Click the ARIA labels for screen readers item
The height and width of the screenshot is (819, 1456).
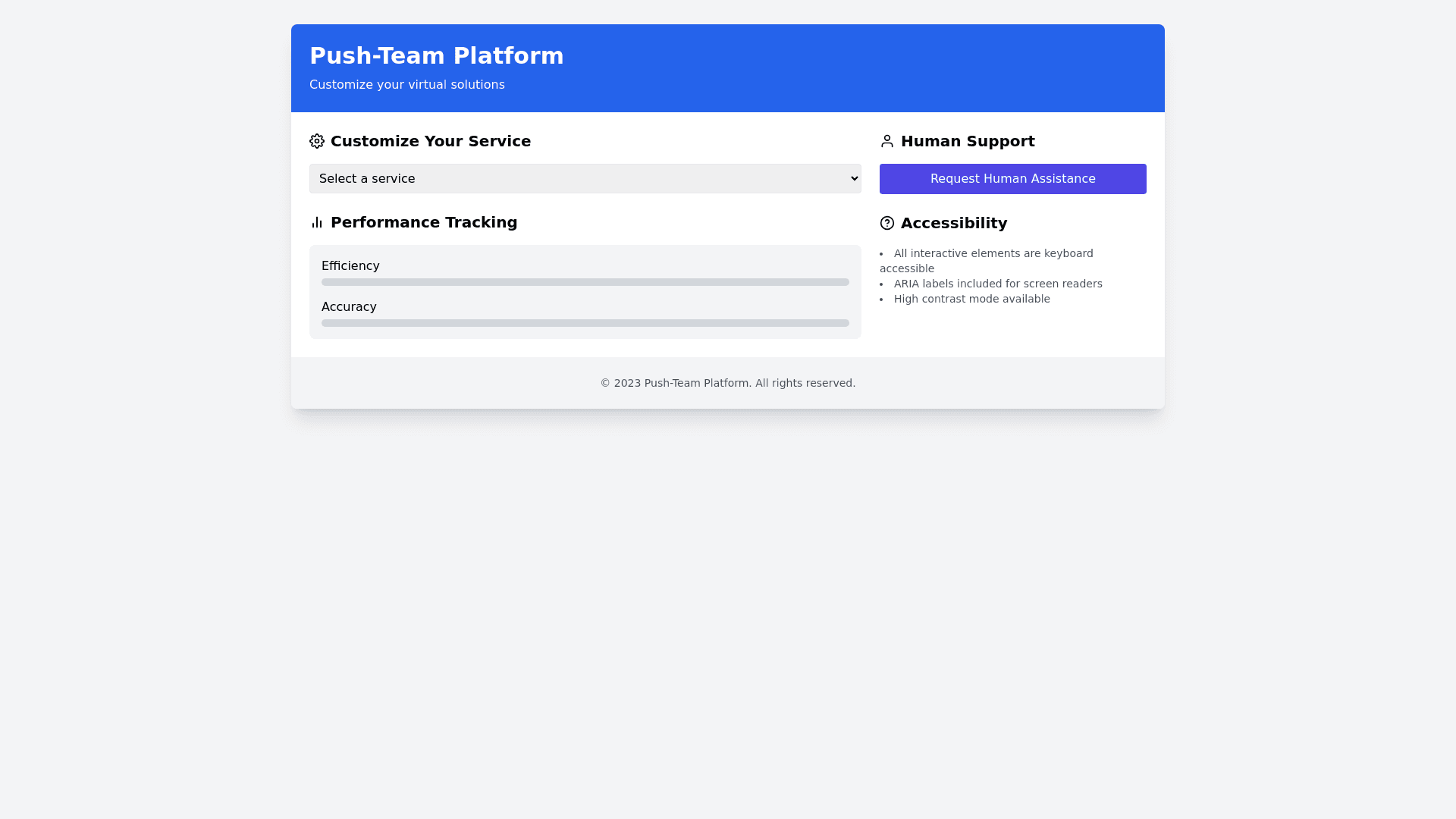coord(997,284)
